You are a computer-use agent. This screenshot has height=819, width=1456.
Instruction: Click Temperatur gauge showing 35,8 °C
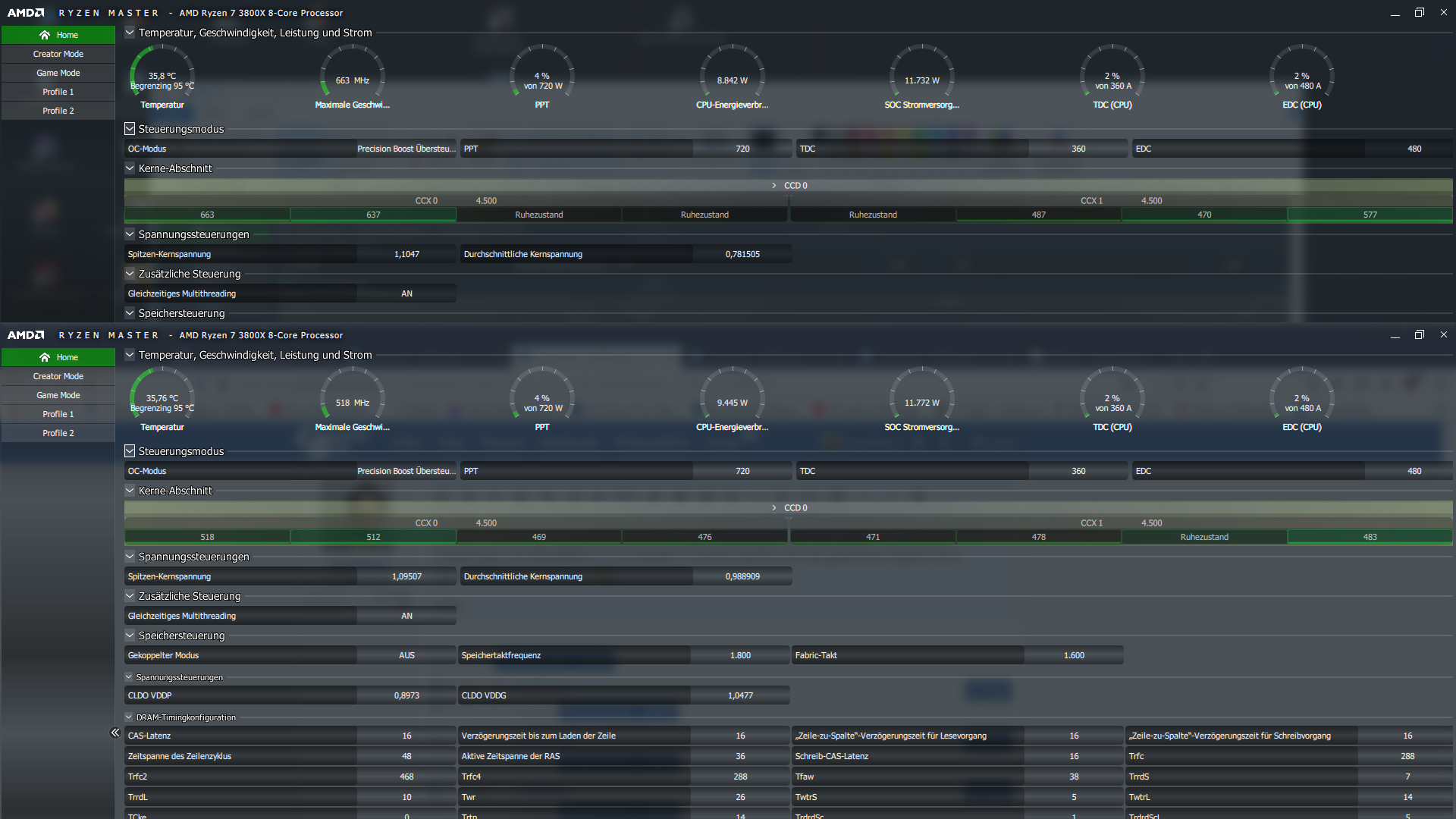point(162,77)
